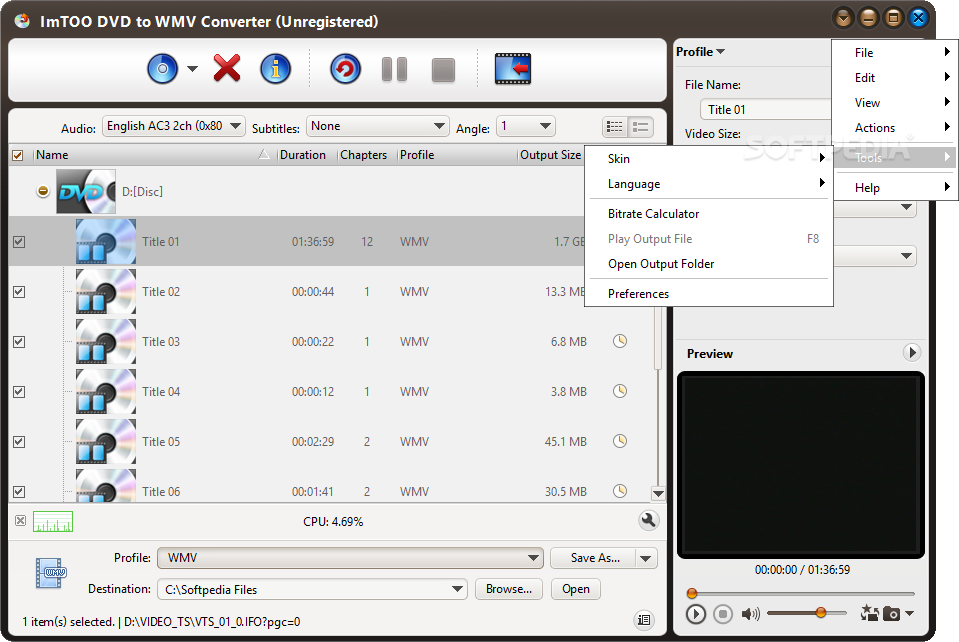
Task: Click the Convert (rip) circular arrow icon
Action: [346, 68]
